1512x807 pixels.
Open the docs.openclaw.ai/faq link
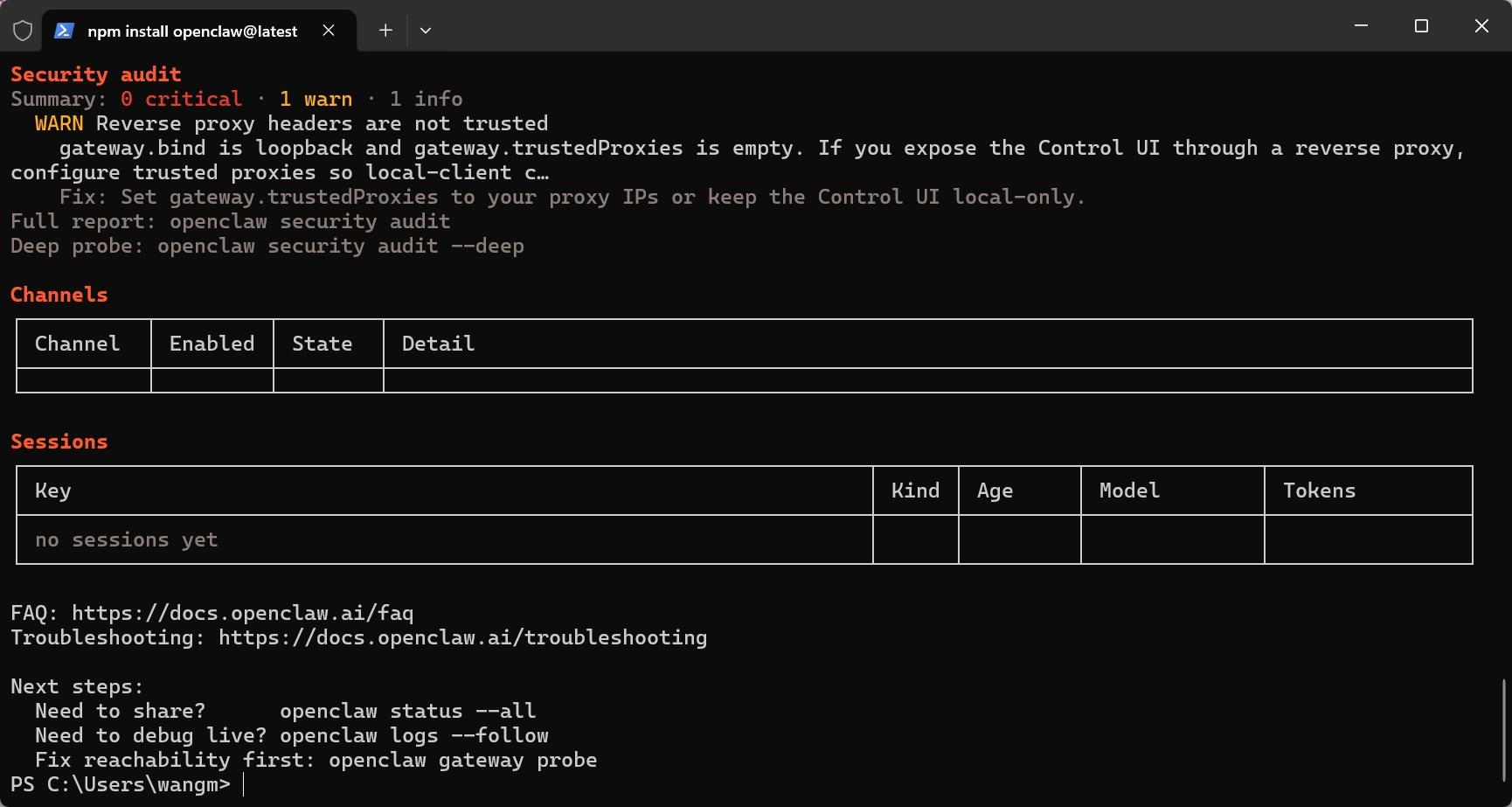[x=242, y=613]
